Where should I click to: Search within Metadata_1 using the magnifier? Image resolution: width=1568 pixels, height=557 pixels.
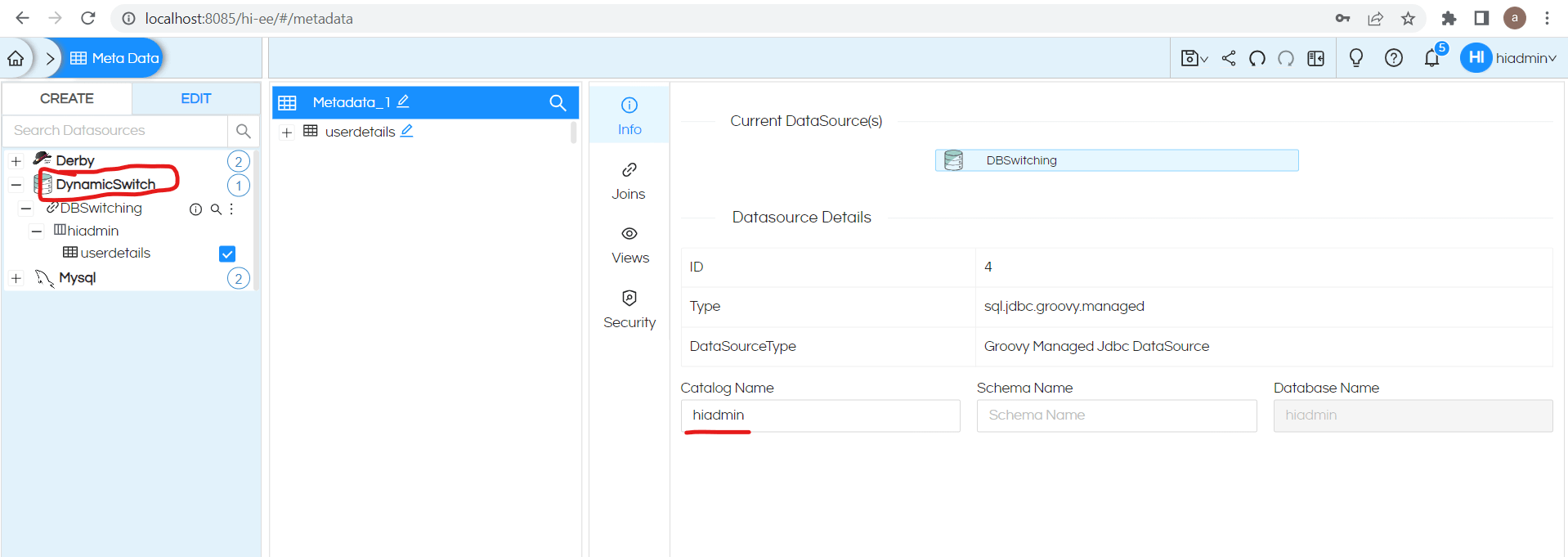[558, 102]
